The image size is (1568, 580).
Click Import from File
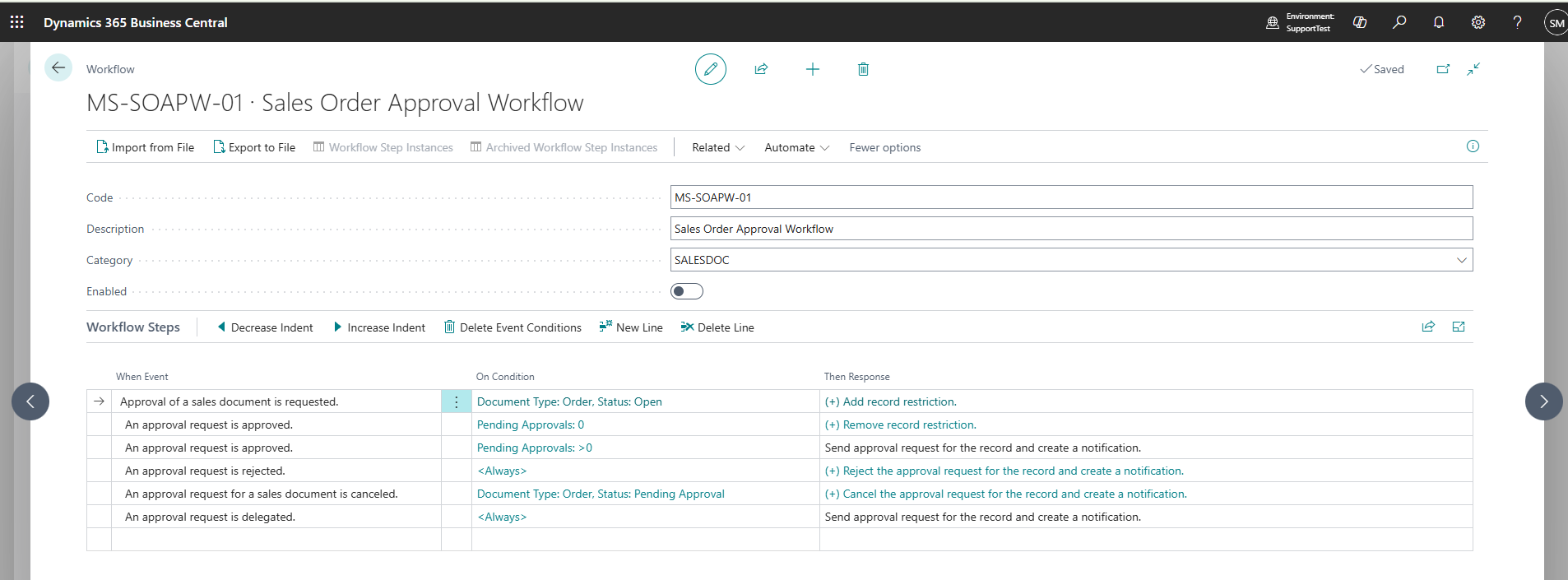(146, 147)
